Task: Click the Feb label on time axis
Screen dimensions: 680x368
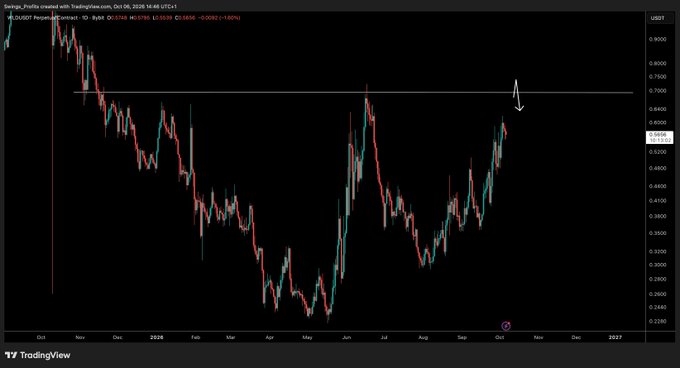Action: coord(196,337)
